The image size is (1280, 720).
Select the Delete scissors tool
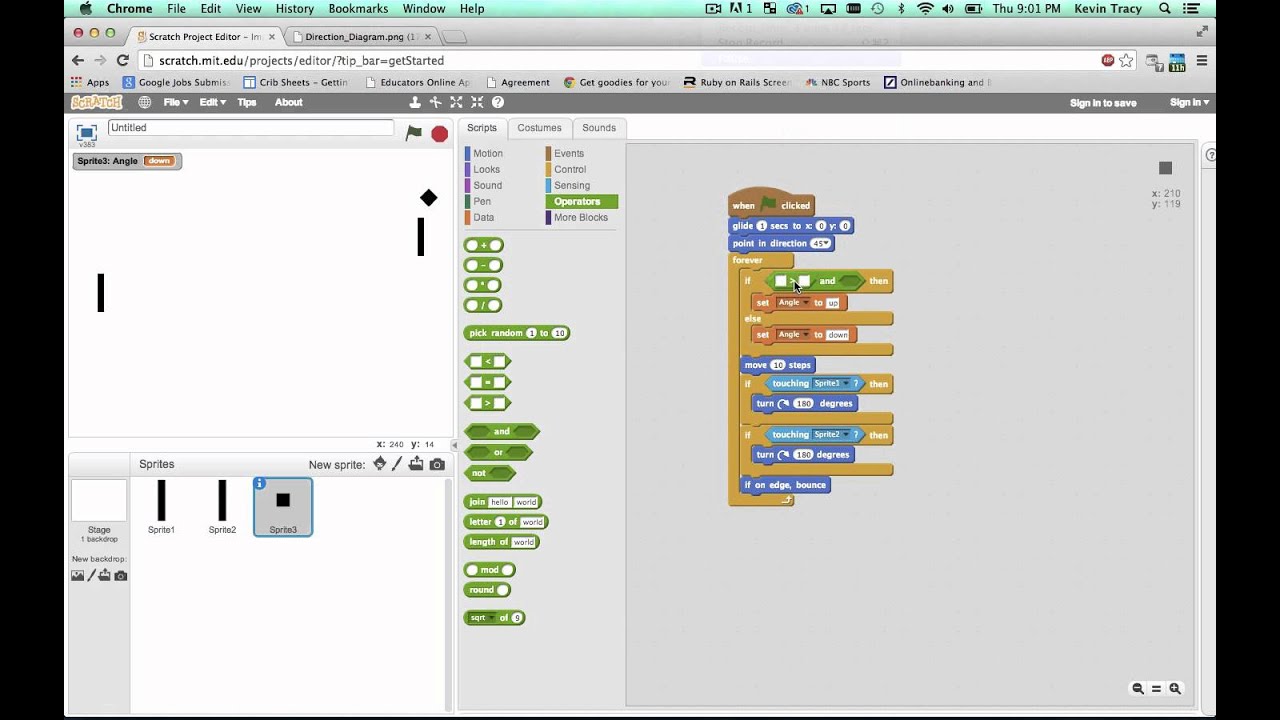(435, 102)
